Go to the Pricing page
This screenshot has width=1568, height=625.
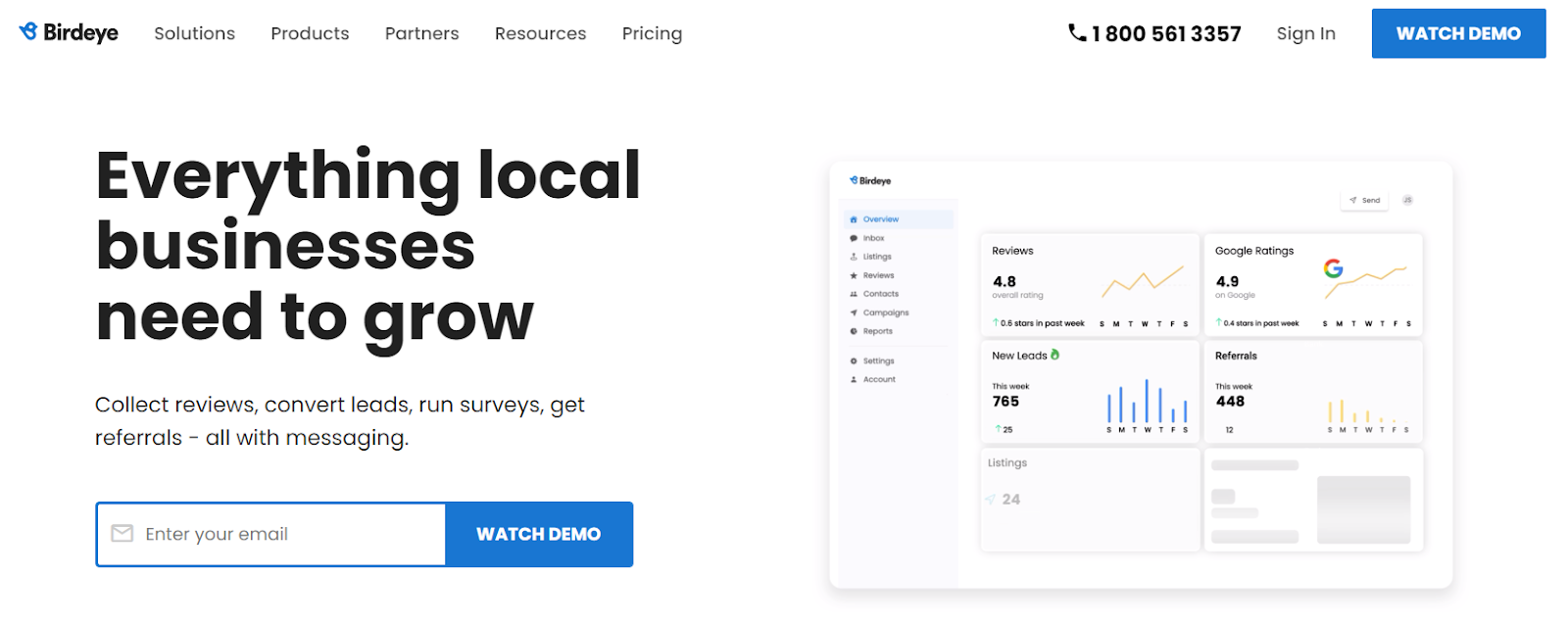click(652, 33)
